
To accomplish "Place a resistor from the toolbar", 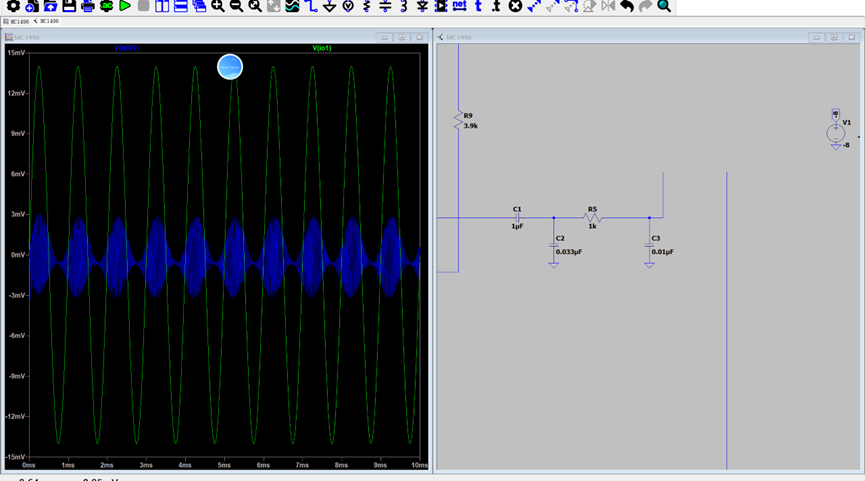I will [367, 6].
